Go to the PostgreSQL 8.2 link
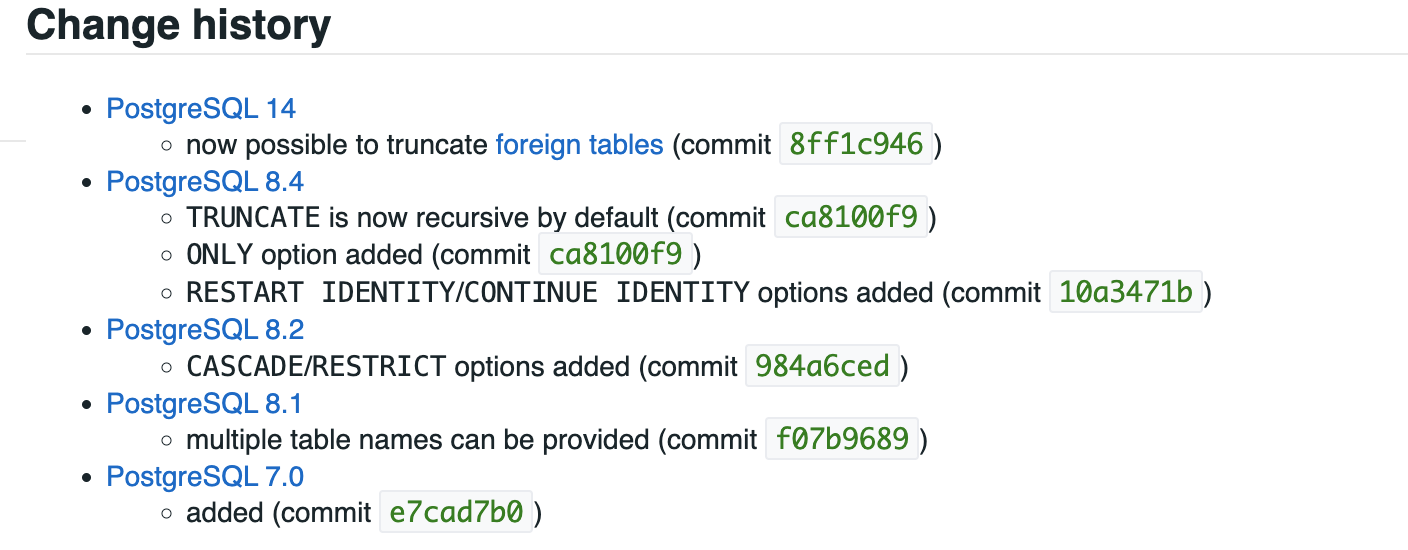The width and height of the screenshot is (1408, 550). coord(205,329)
